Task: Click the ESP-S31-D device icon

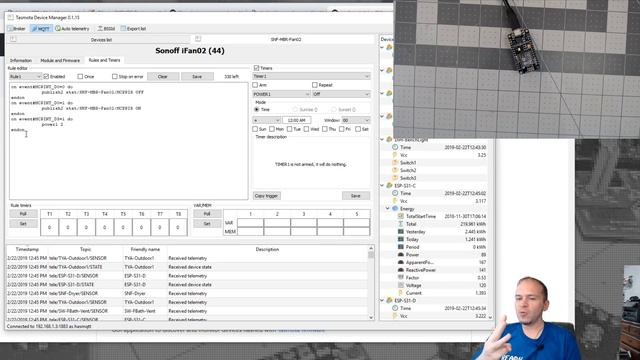Action: (389, 301)
